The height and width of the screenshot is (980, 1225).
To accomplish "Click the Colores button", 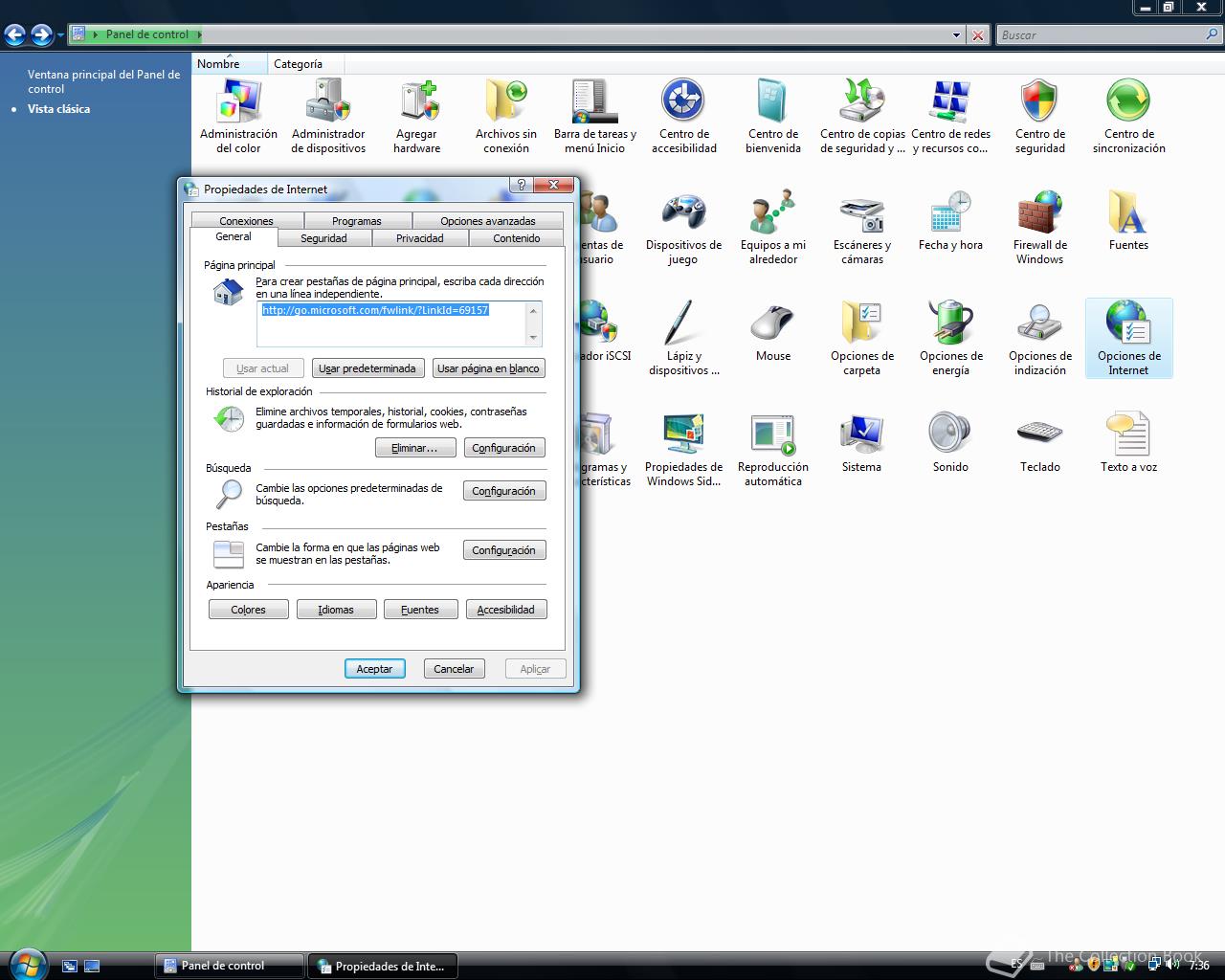I will (249, 610).
